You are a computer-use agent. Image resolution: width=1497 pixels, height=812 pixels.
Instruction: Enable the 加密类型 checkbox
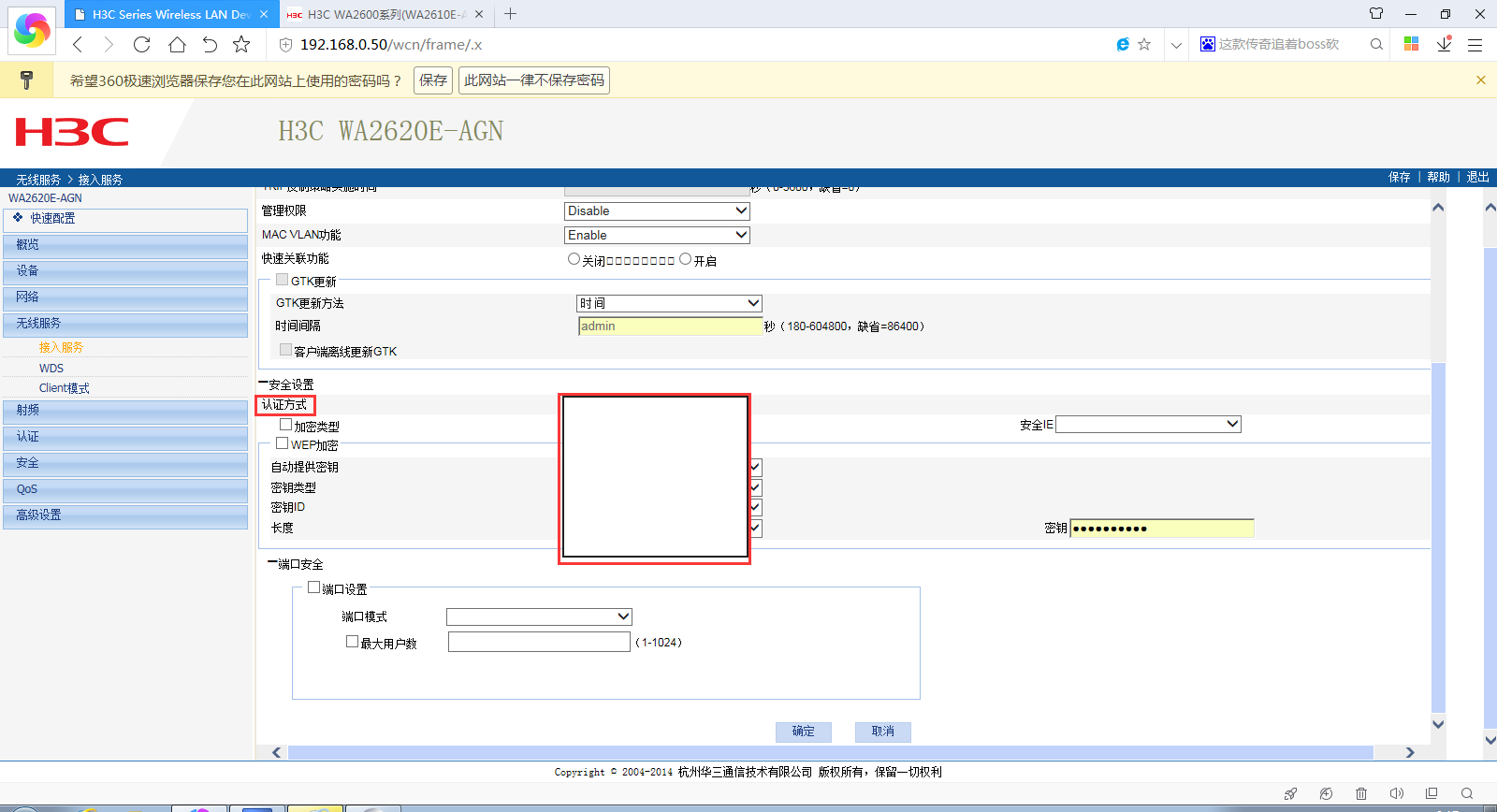point(286,425)
